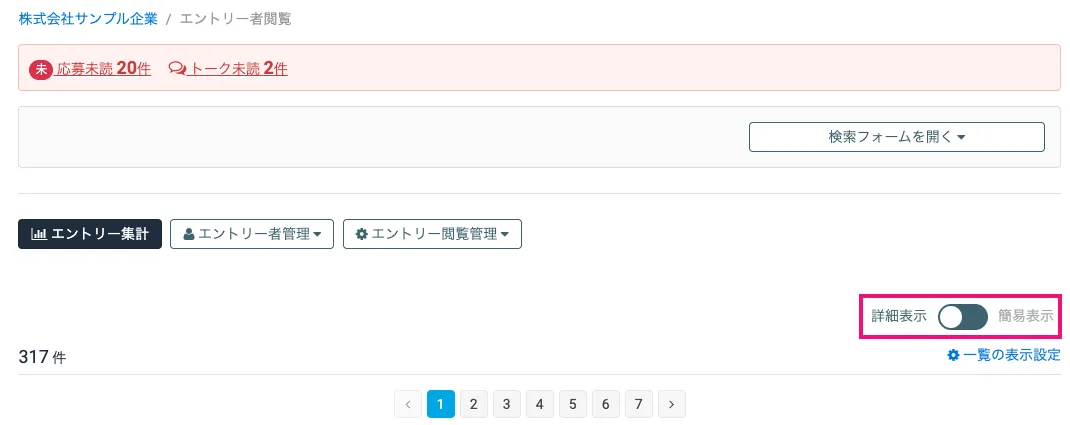This screenshot has height=425, width=1070.
Task: Open the エントリー閲覧管理 dropdown menu
Action: tap(432, 234)
